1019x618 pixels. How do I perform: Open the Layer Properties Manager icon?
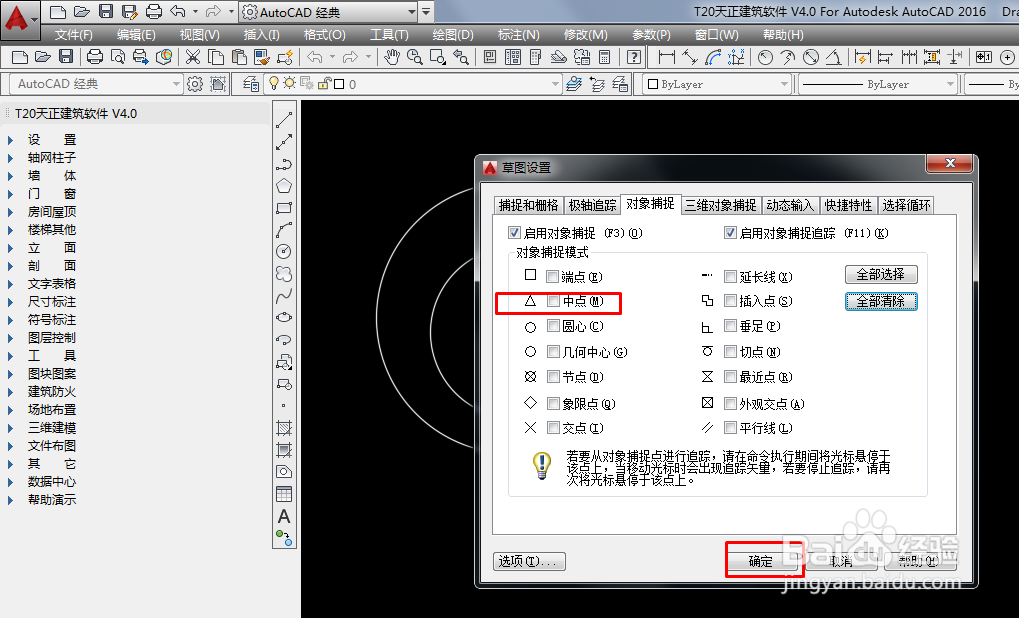click(251, 84)
